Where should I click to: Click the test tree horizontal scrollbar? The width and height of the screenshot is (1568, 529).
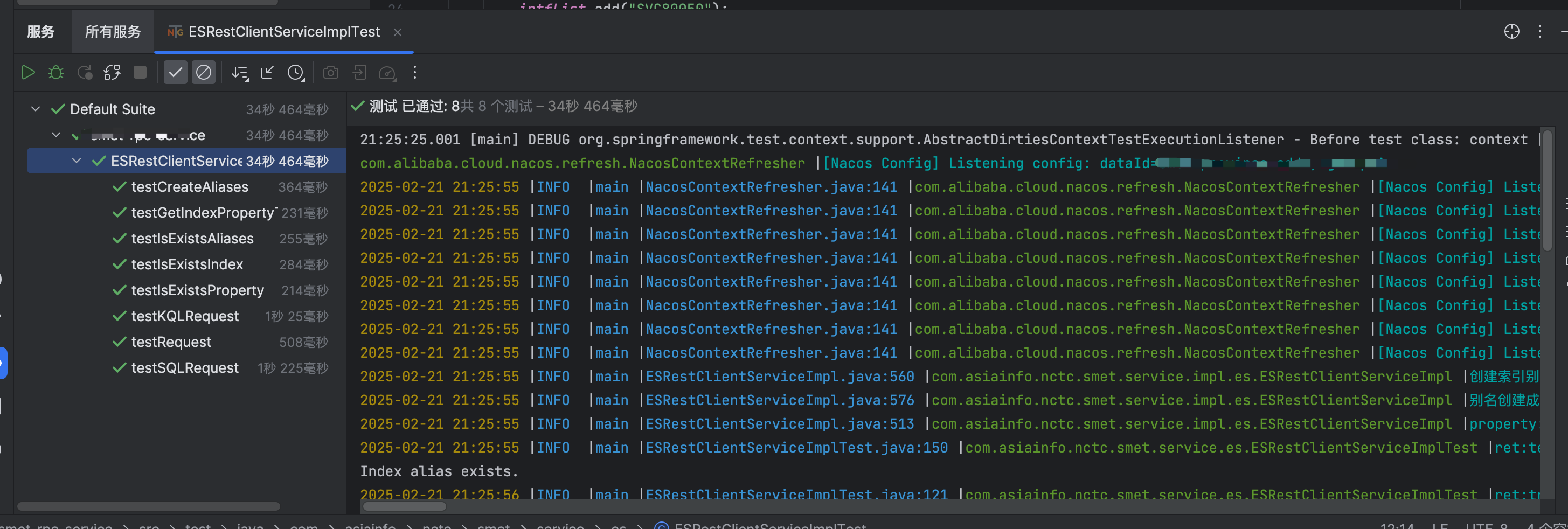pyautogui.click(x=149, y=506)
